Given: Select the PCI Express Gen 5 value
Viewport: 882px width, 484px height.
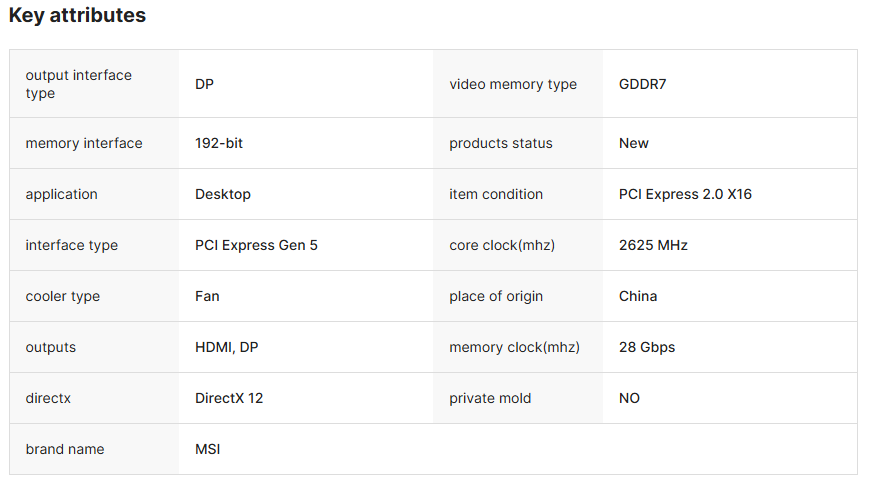Looking at the screenshot, I should [256, 245].
